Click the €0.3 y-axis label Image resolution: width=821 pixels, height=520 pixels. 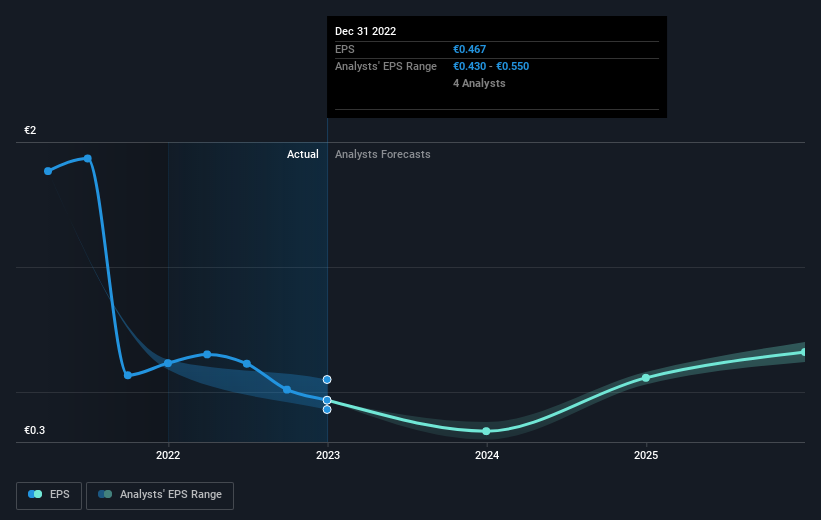coord(35,430)
